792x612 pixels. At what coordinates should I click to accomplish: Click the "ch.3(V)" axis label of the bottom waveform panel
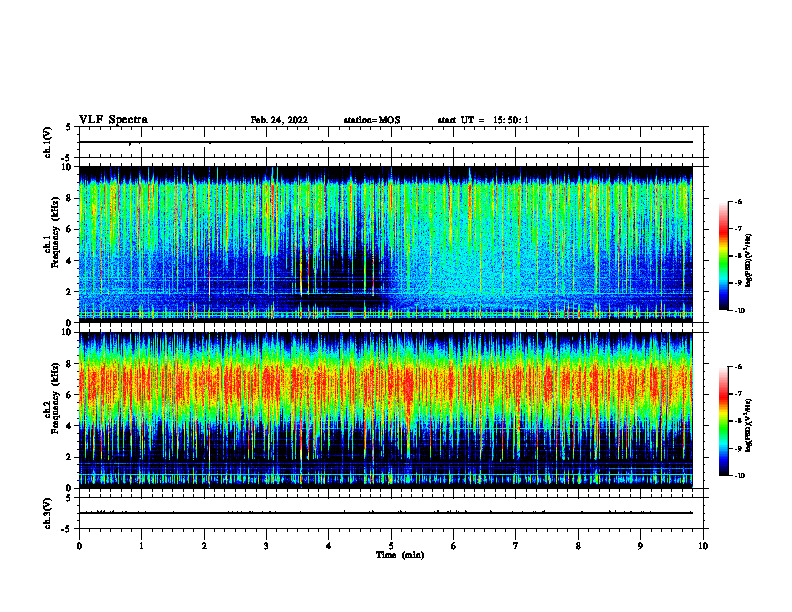[47, 513]
